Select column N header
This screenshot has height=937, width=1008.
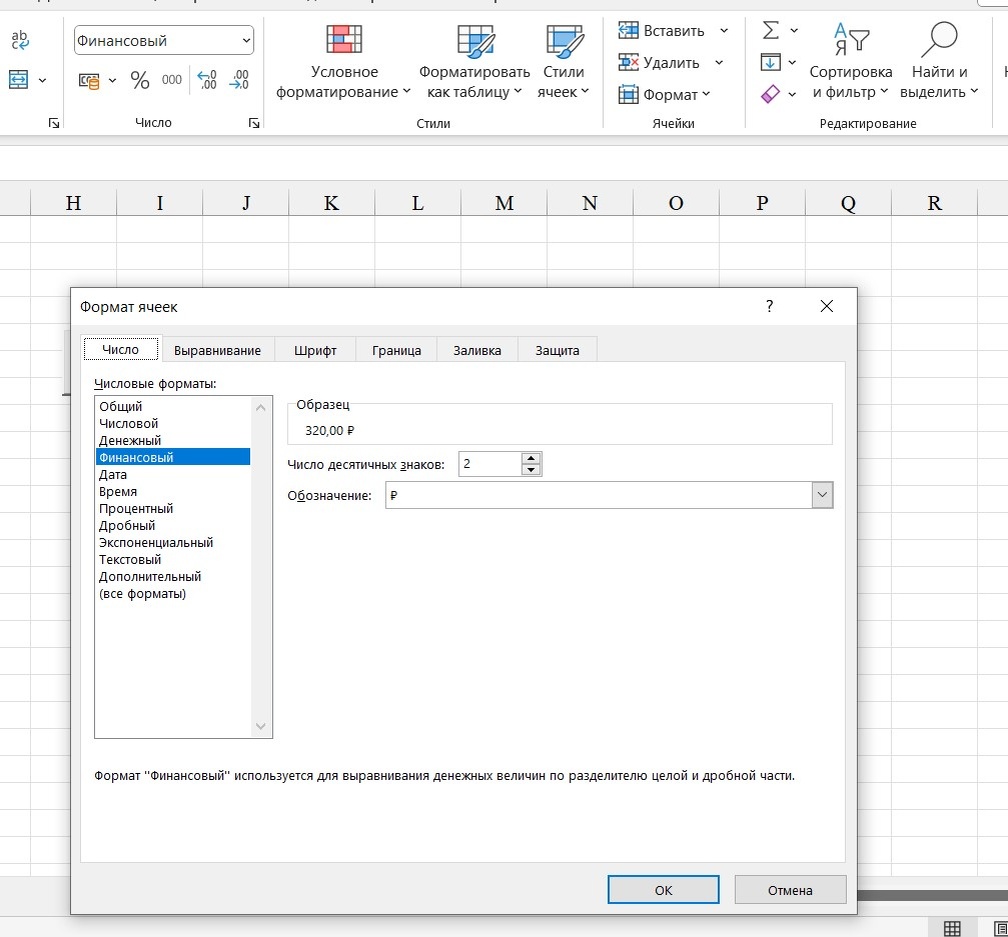point(590,203)
